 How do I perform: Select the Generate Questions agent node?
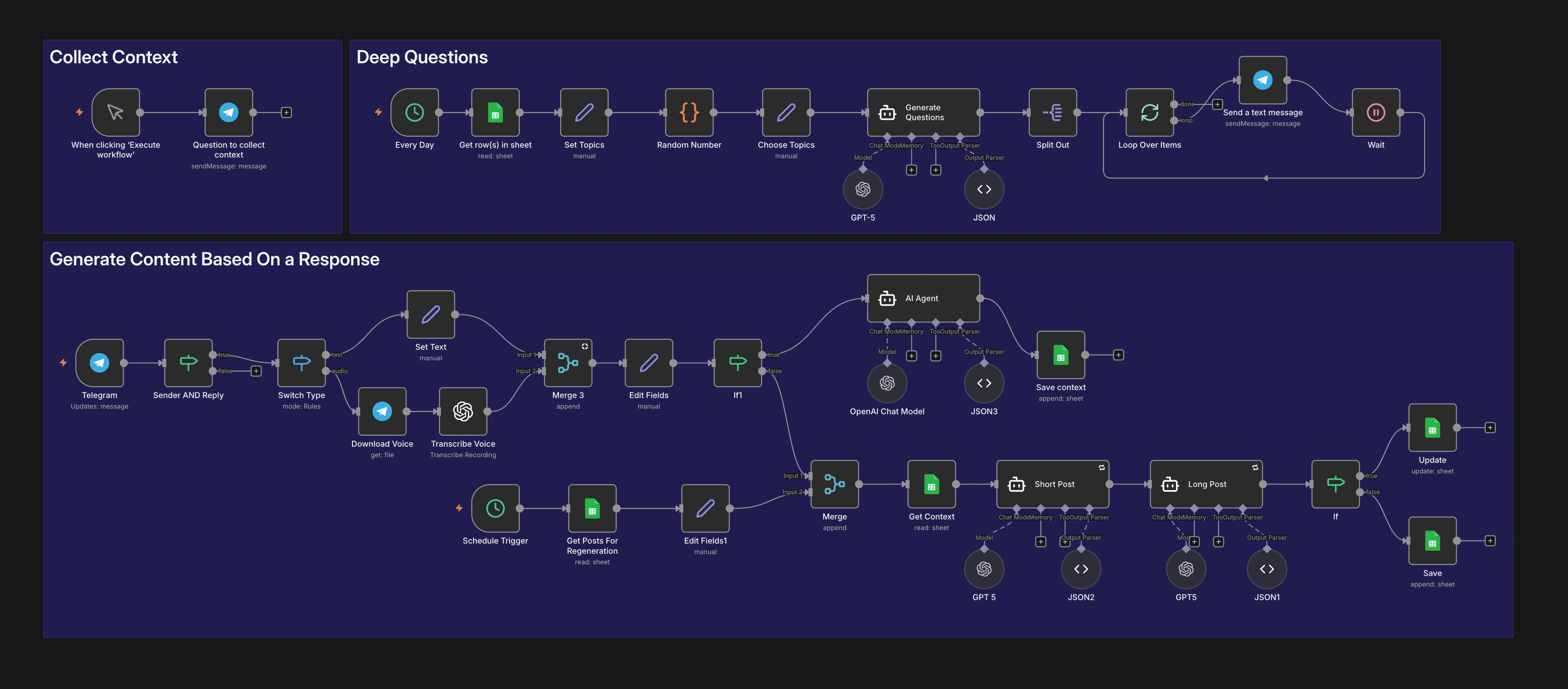pyautogui.click(x=923, y=112)
